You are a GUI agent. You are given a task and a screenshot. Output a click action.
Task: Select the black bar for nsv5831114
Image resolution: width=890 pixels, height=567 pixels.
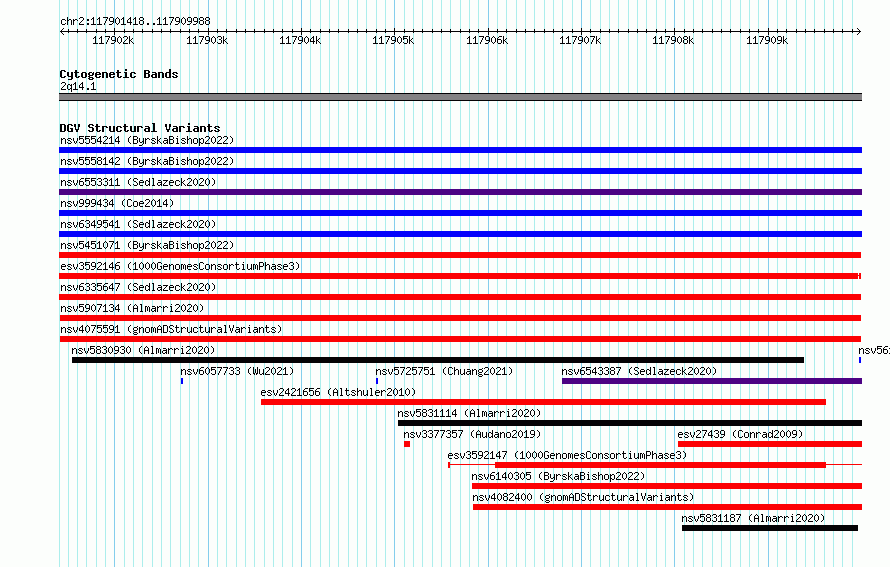630,423
